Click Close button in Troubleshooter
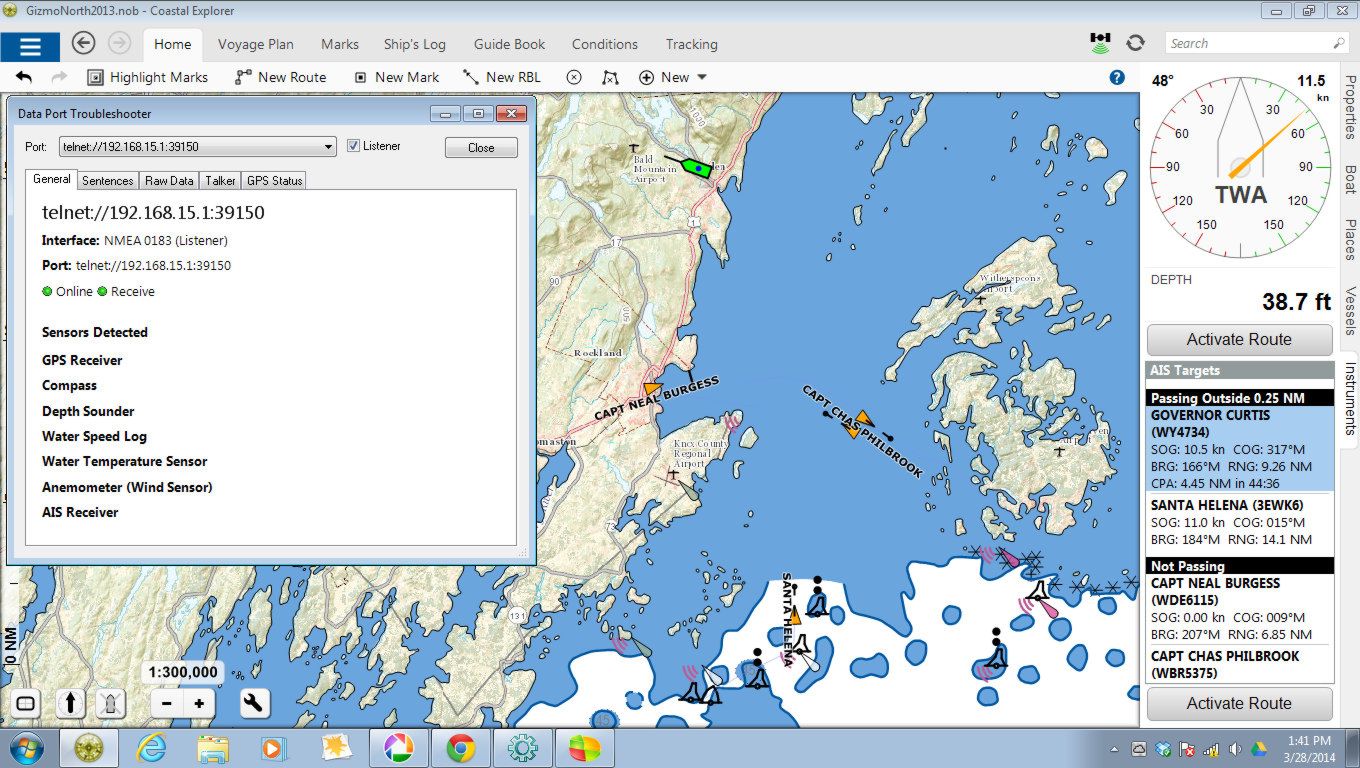 point(481,147)
